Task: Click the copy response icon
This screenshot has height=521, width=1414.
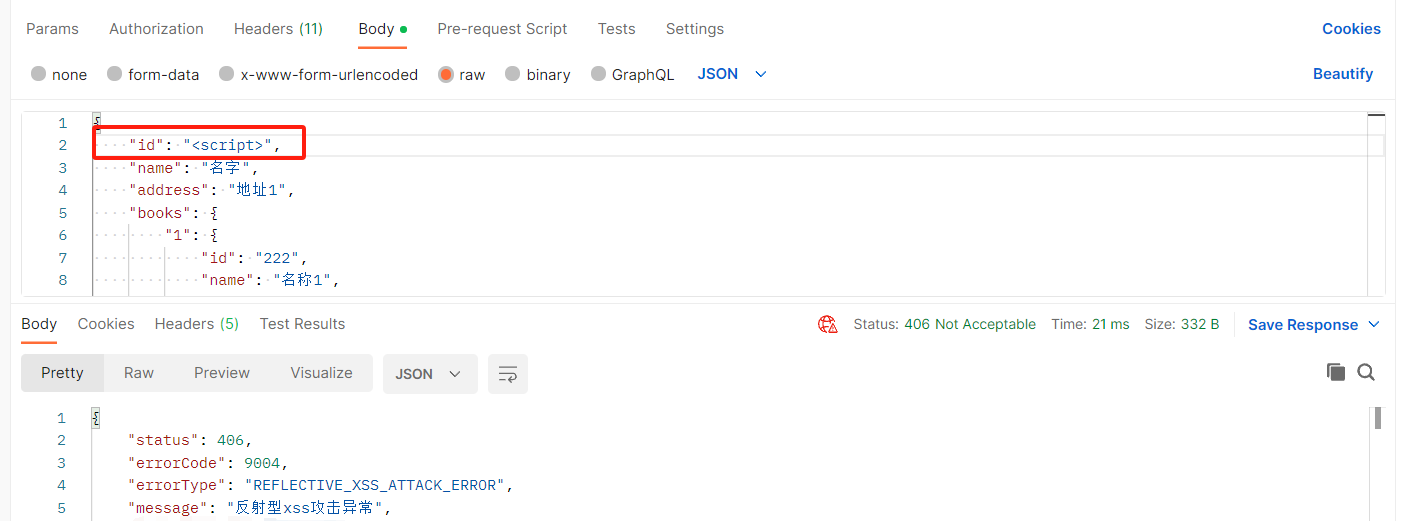Action: point(1335,373)
